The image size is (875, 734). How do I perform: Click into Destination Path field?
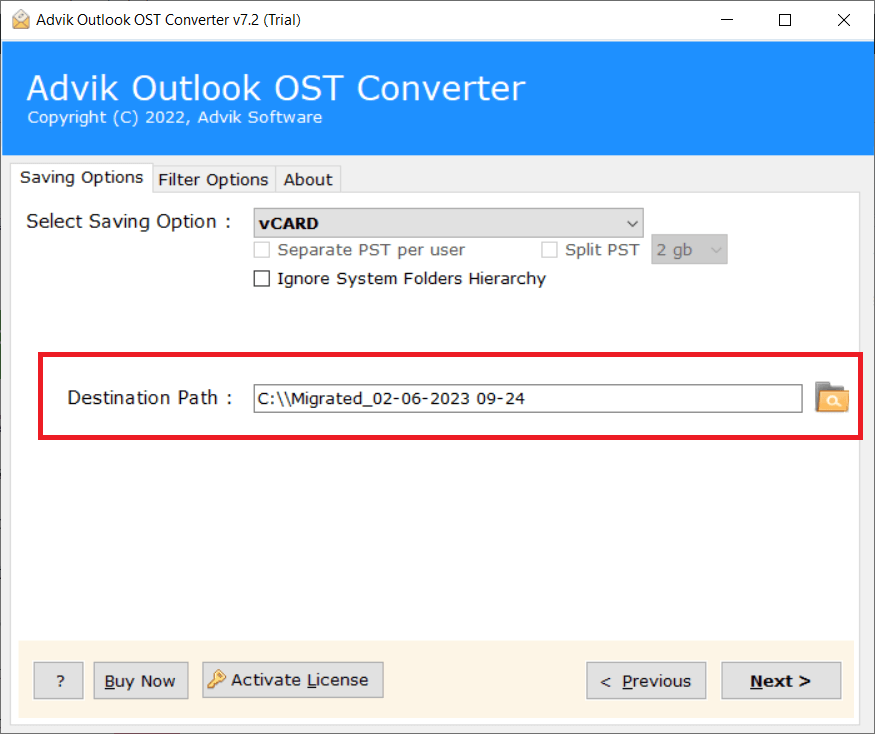pyautogui.click(x=528, y=399)
